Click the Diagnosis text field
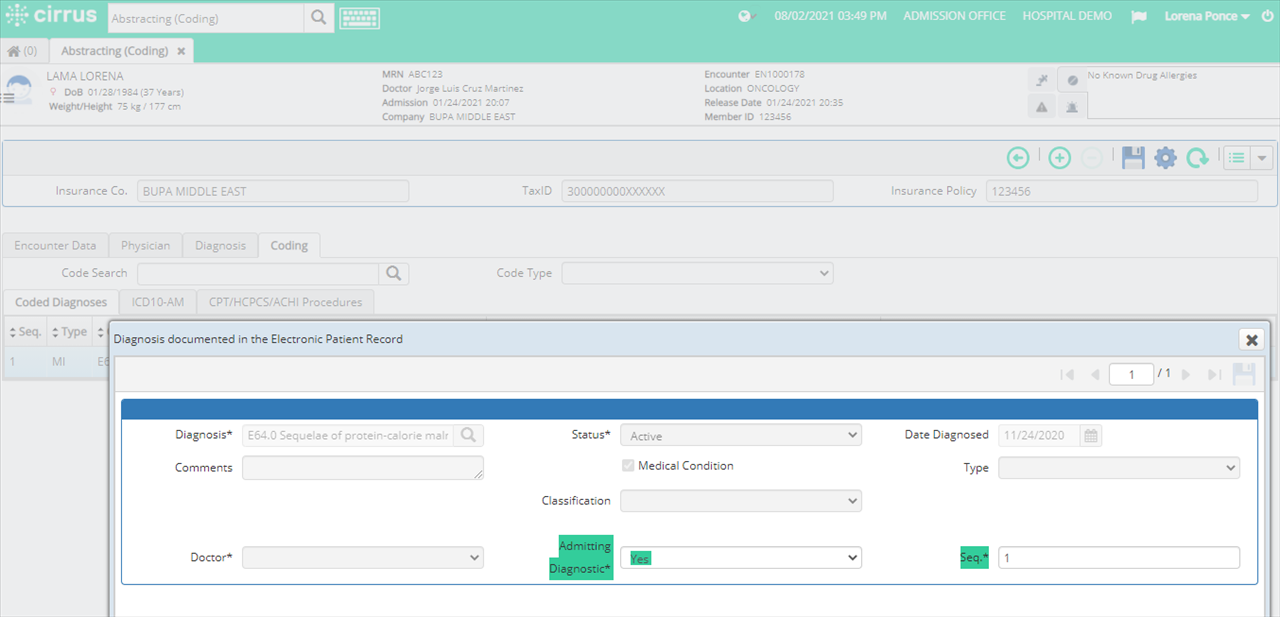The image size is (1280, 617). (348, 436)
